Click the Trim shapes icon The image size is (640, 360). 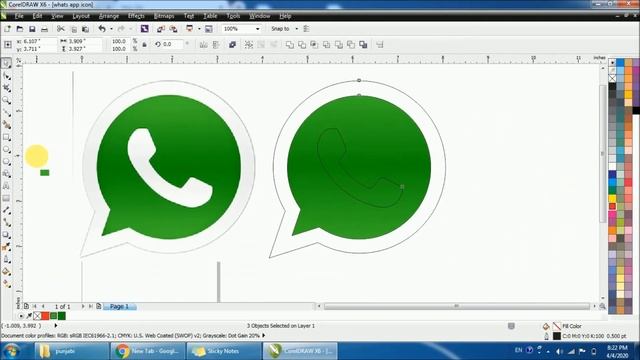pos(302,44)
